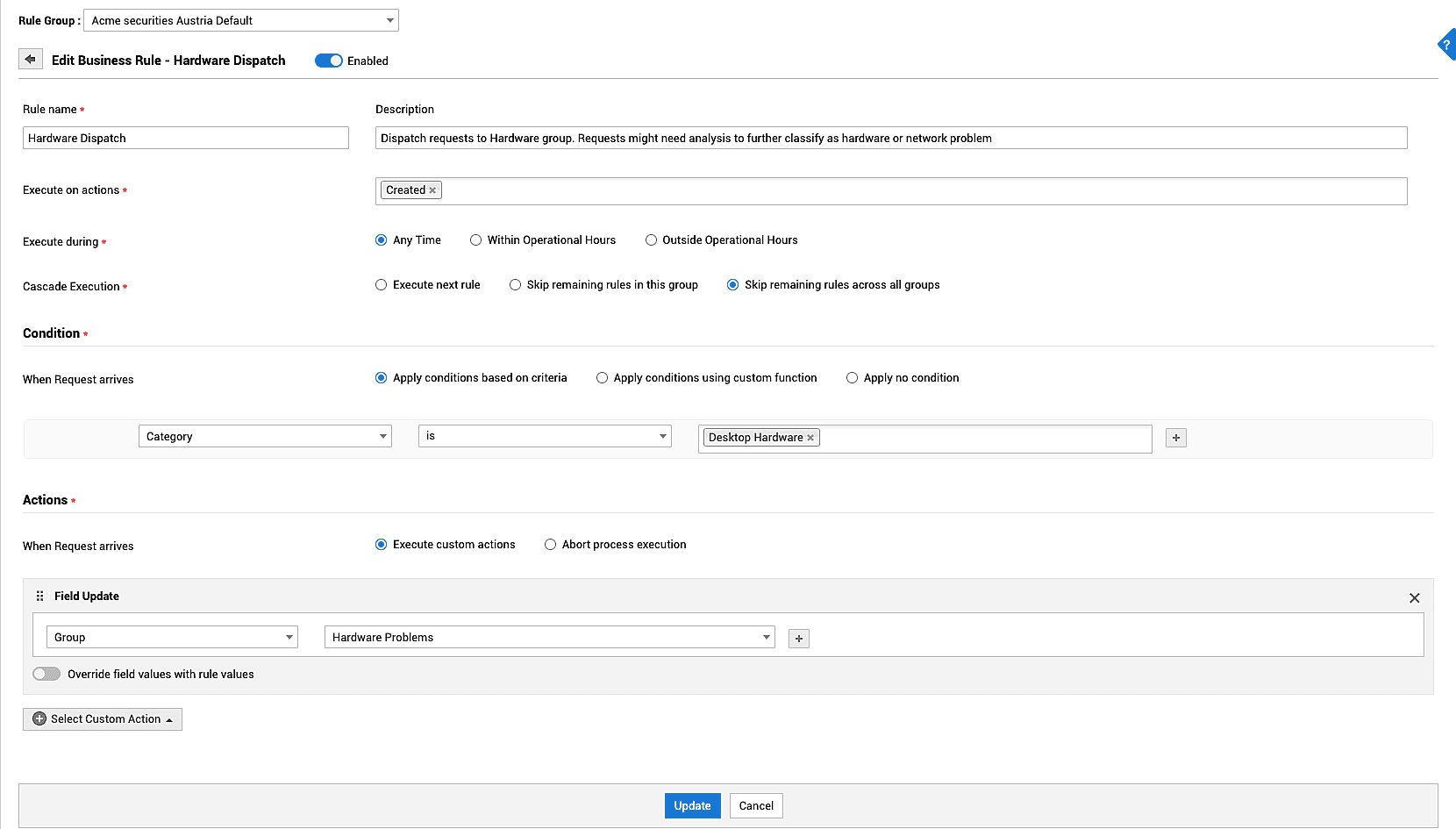Close the Field Update action block
This screenshot has height=829, width=1456.
click(x=1414, y=597)
